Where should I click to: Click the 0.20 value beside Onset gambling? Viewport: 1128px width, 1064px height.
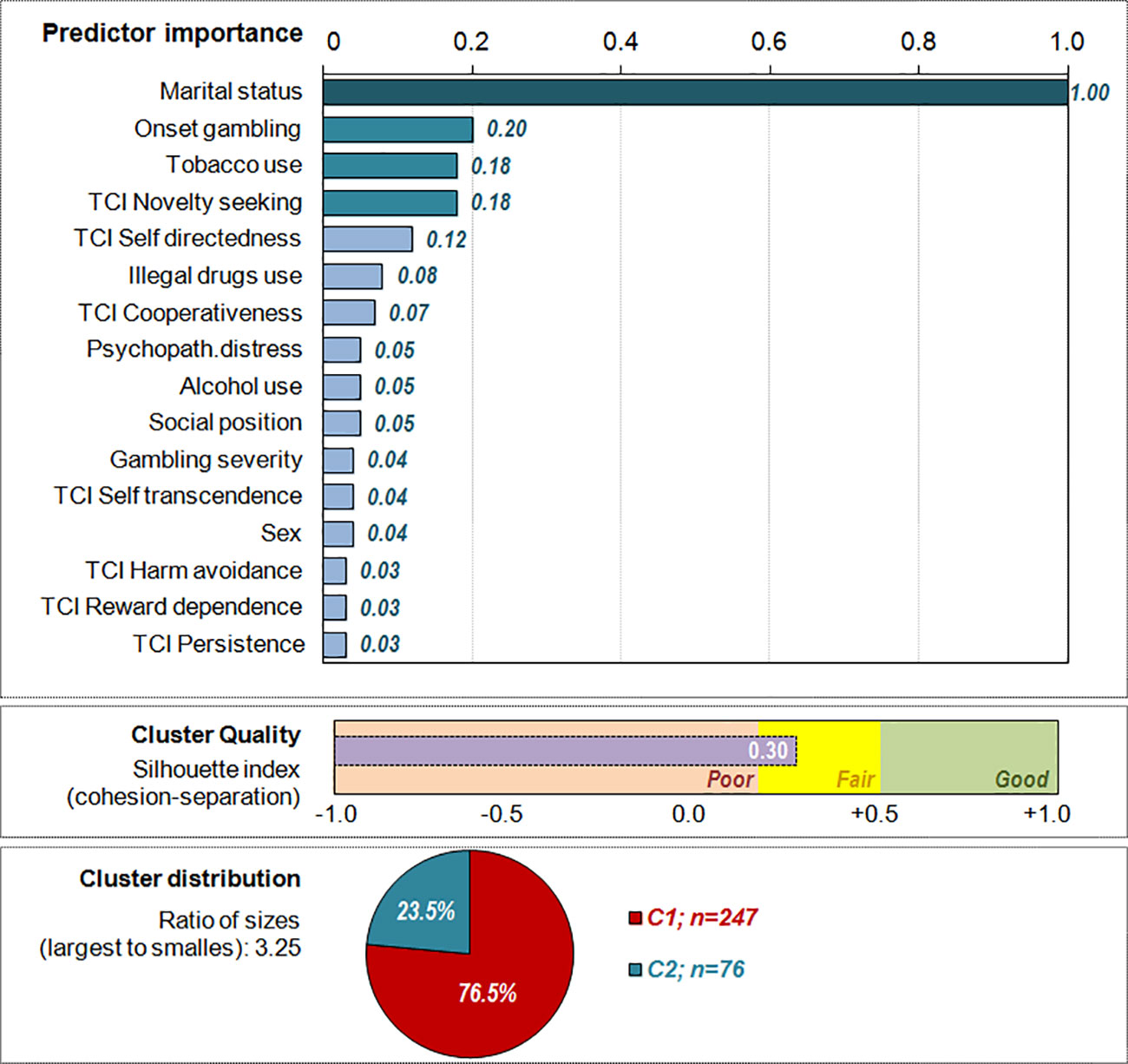pos(507,129)
